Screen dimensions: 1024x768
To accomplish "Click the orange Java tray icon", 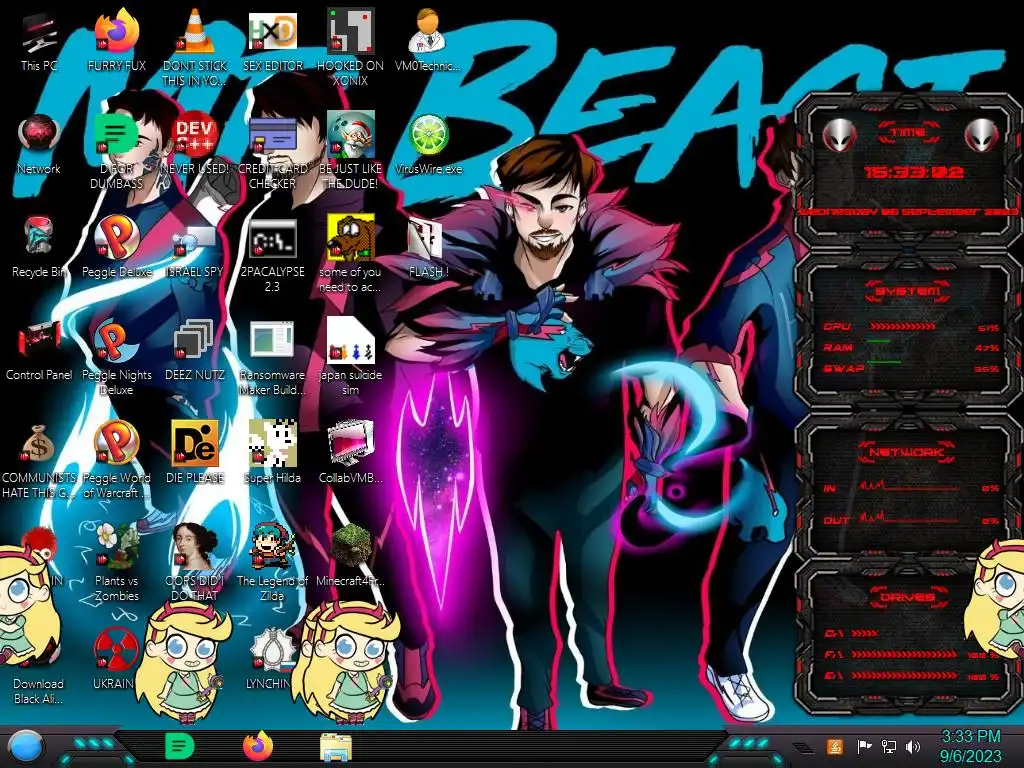I will pos(834,746).
